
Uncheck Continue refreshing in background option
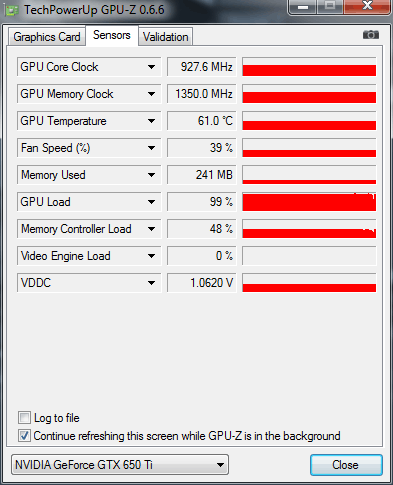[24, 435]
